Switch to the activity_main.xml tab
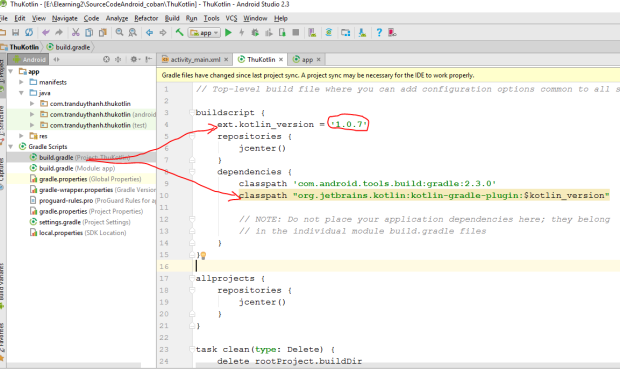This screenshot has width=620, height=369. tap(195, 60)
